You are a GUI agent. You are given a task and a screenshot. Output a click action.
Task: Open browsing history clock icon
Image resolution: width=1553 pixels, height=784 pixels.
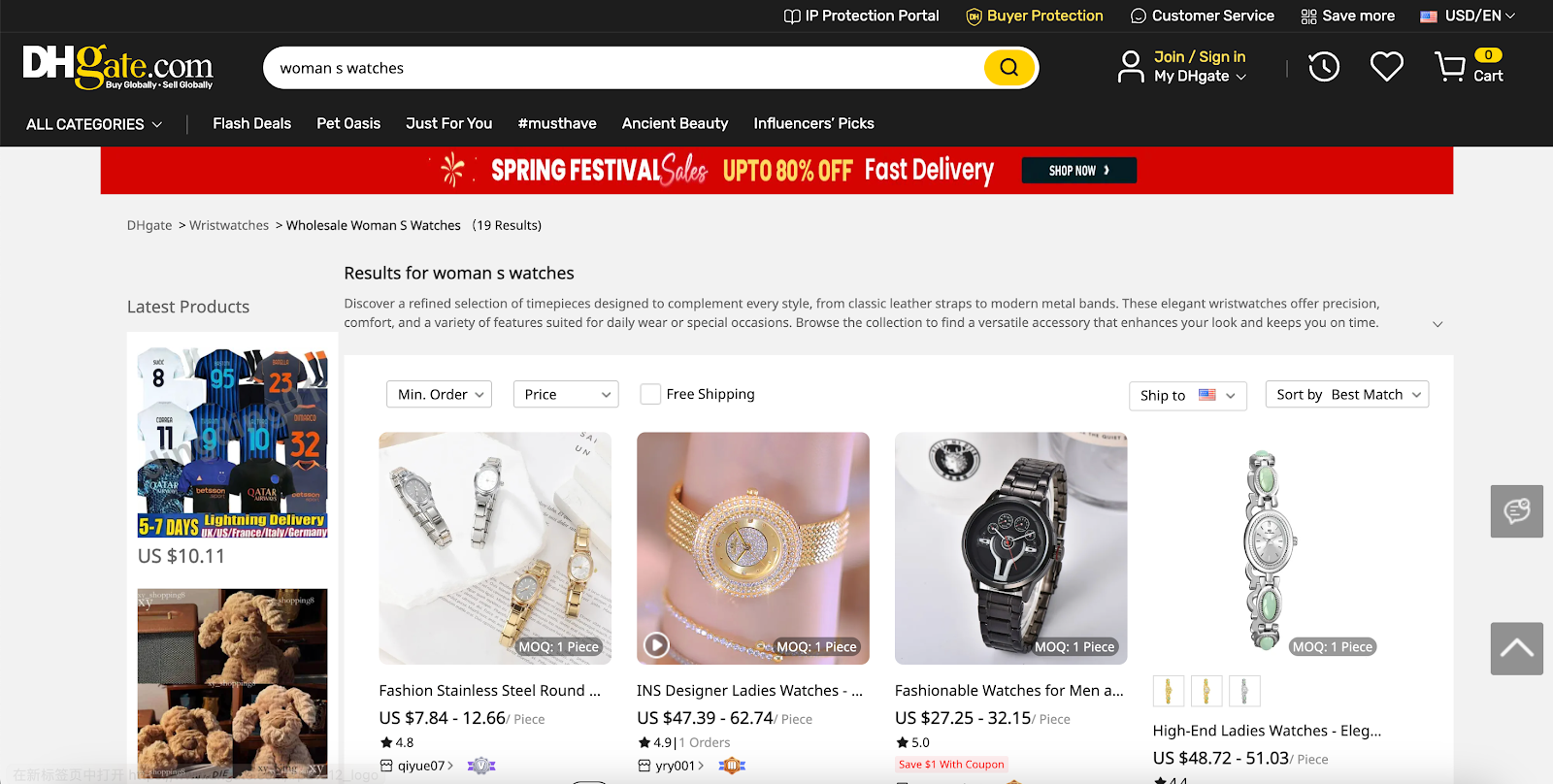[x=1324, y=67]
